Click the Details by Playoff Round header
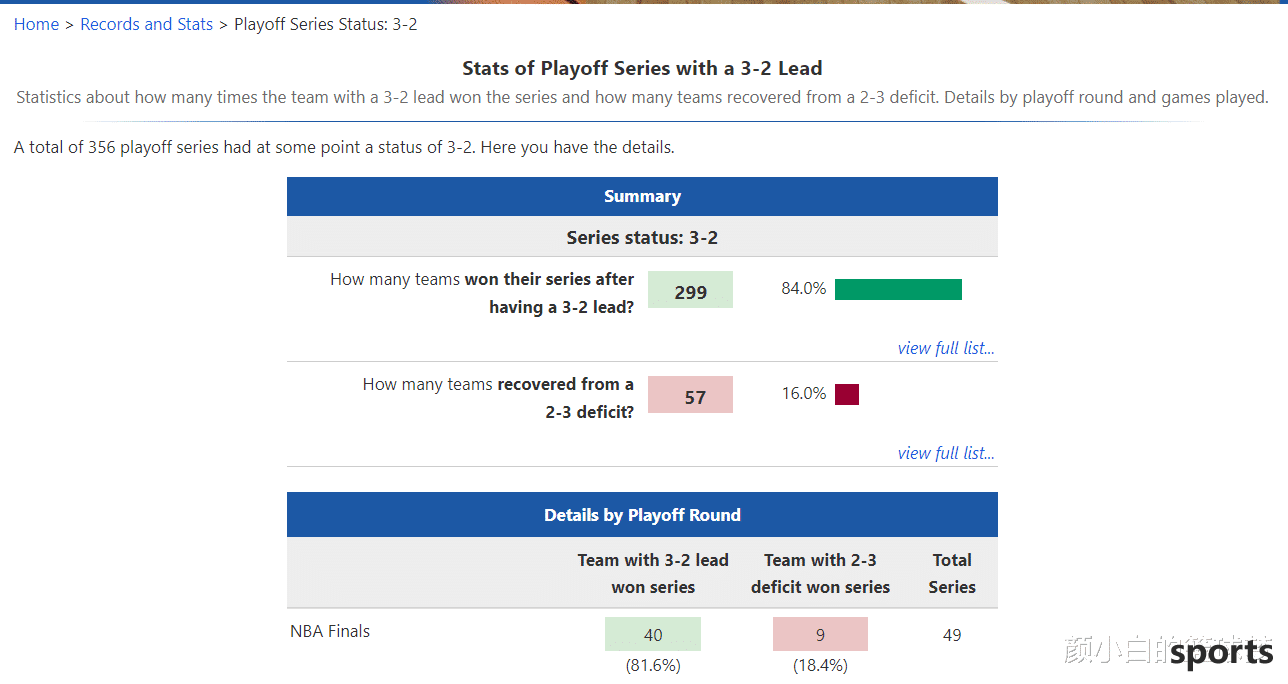1288x684 pixels. tap(642, 515)
